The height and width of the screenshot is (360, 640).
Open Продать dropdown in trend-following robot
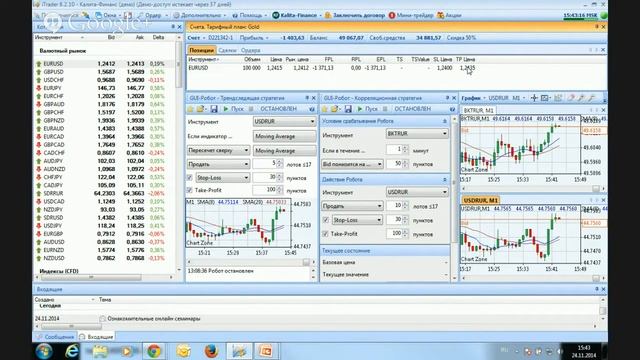click(x=218, y=164)
